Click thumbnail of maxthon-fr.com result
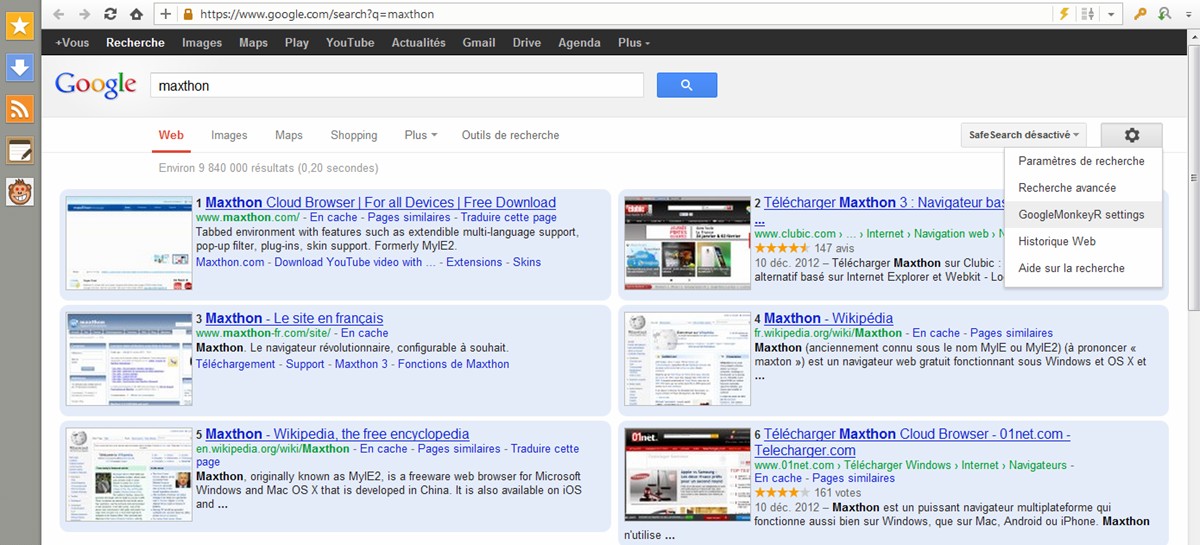This screenshot has height=545, width=1200. (128, 359)
